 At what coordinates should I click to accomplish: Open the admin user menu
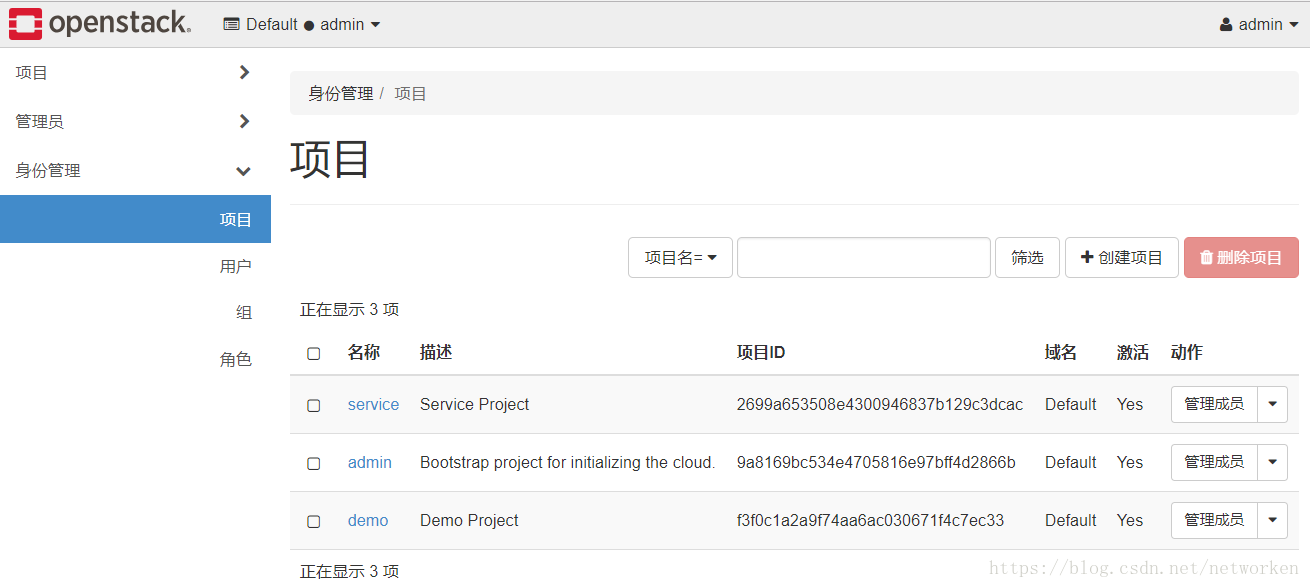pos(1258,24)
